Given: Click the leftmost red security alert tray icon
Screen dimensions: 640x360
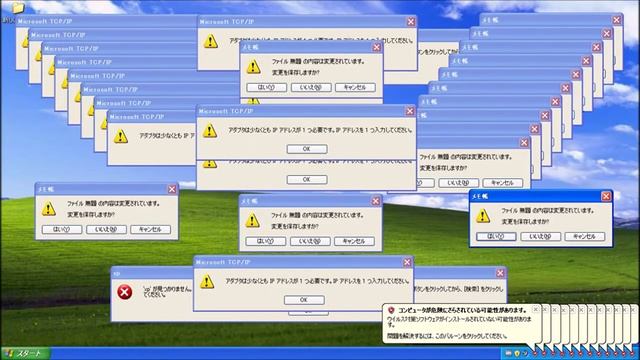Looking at the screenshot, I should pyautogui.click(x=535, y=353).
